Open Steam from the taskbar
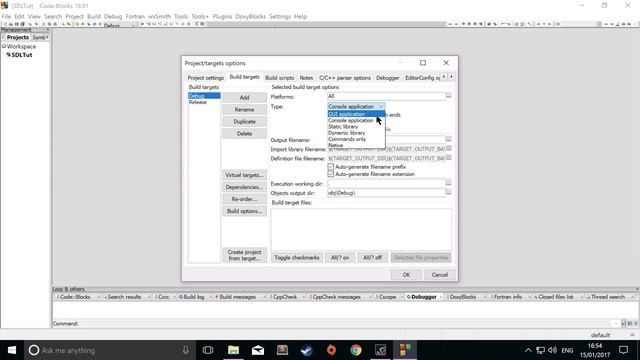The width and height of the screenshot is (640, 360). click(307, 350)
